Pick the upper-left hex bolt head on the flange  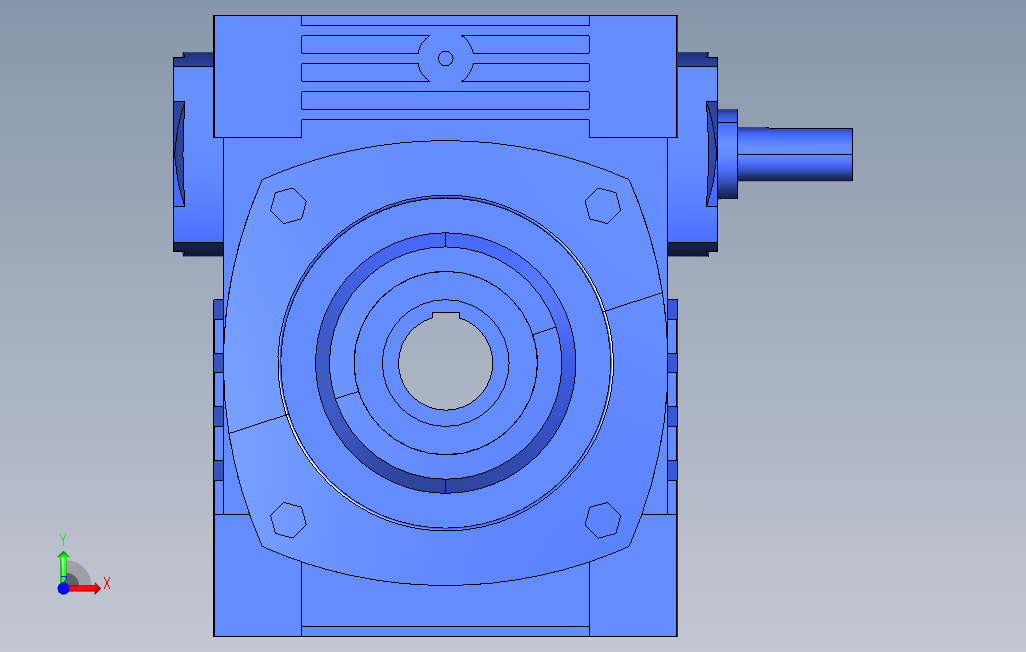[x=289, y=206]
